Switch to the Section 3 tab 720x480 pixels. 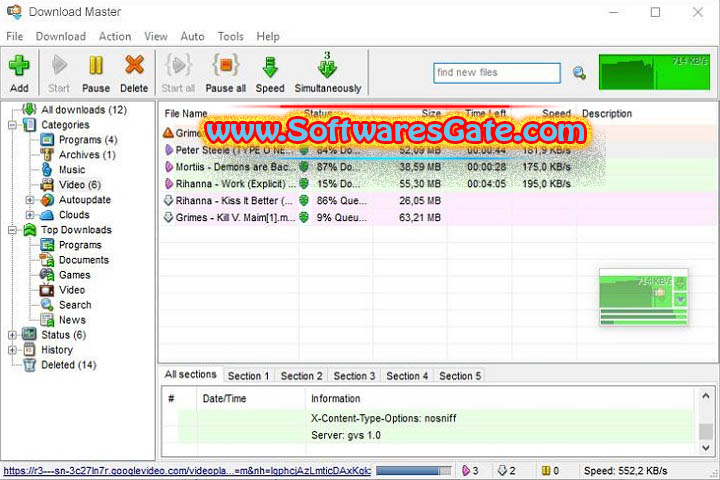coord(354,376)
